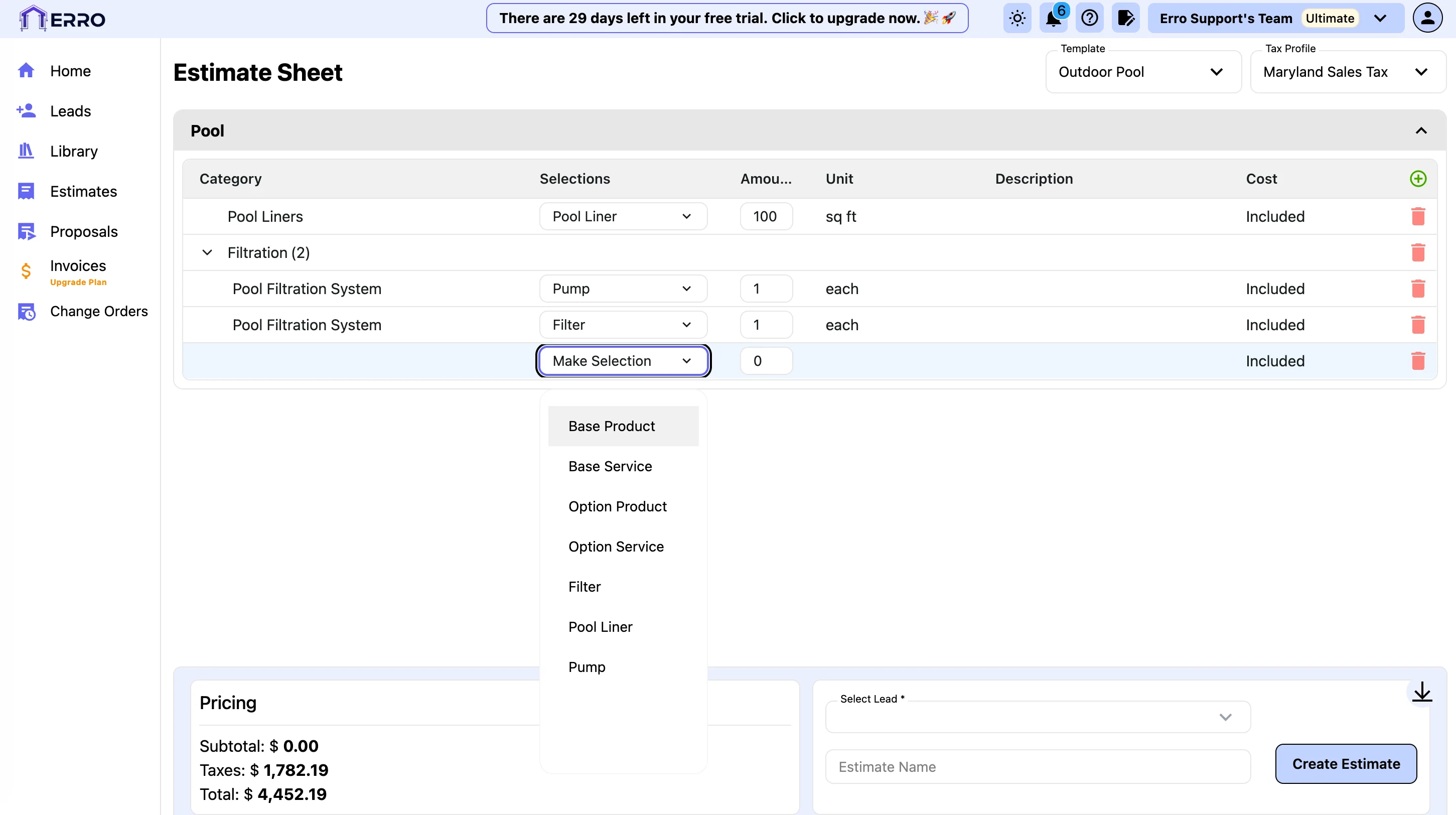Open user profile avatar icon
Image resolution: width=1456 pixels, height=815 pixels.
[1427, 19]
